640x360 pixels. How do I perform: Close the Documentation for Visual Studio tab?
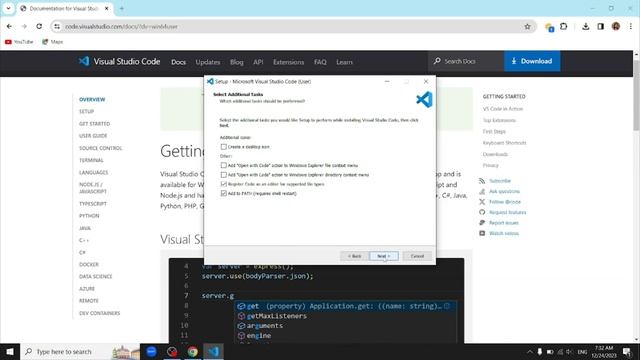107,8
